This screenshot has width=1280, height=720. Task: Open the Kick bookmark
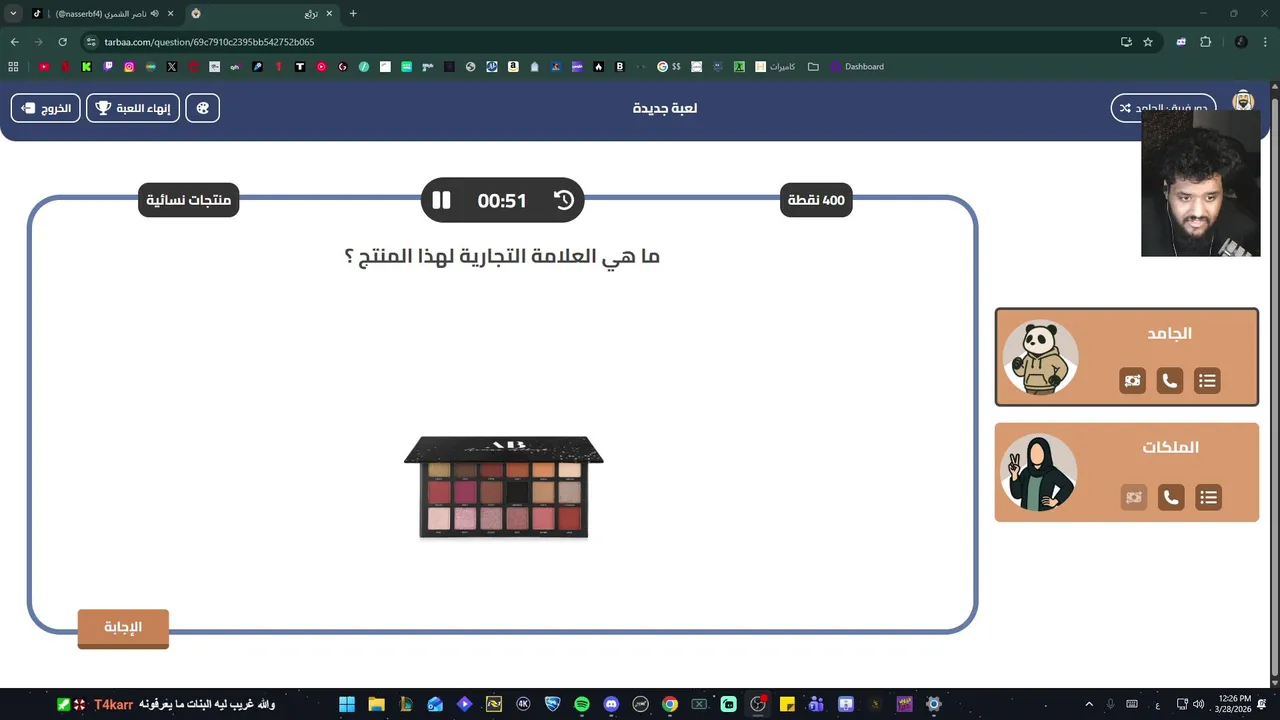pos(87,67)
